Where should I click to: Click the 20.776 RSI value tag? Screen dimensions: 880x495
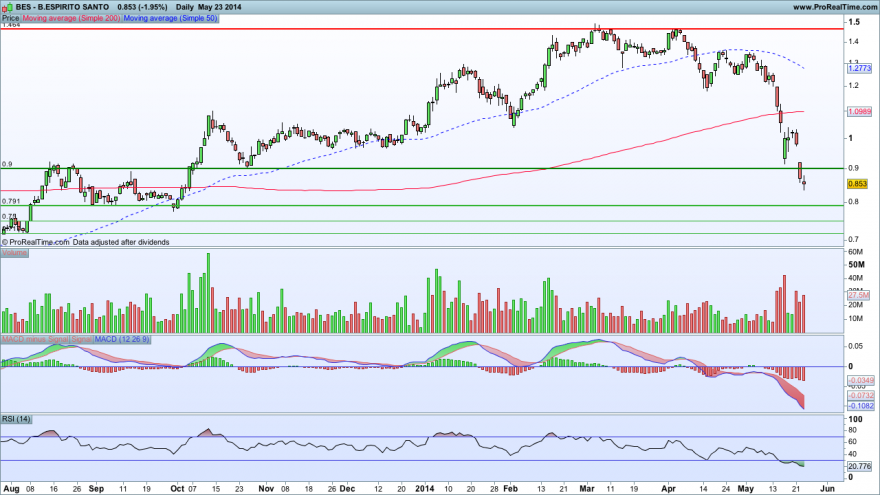pyautogui.click(x=859, y=466)
